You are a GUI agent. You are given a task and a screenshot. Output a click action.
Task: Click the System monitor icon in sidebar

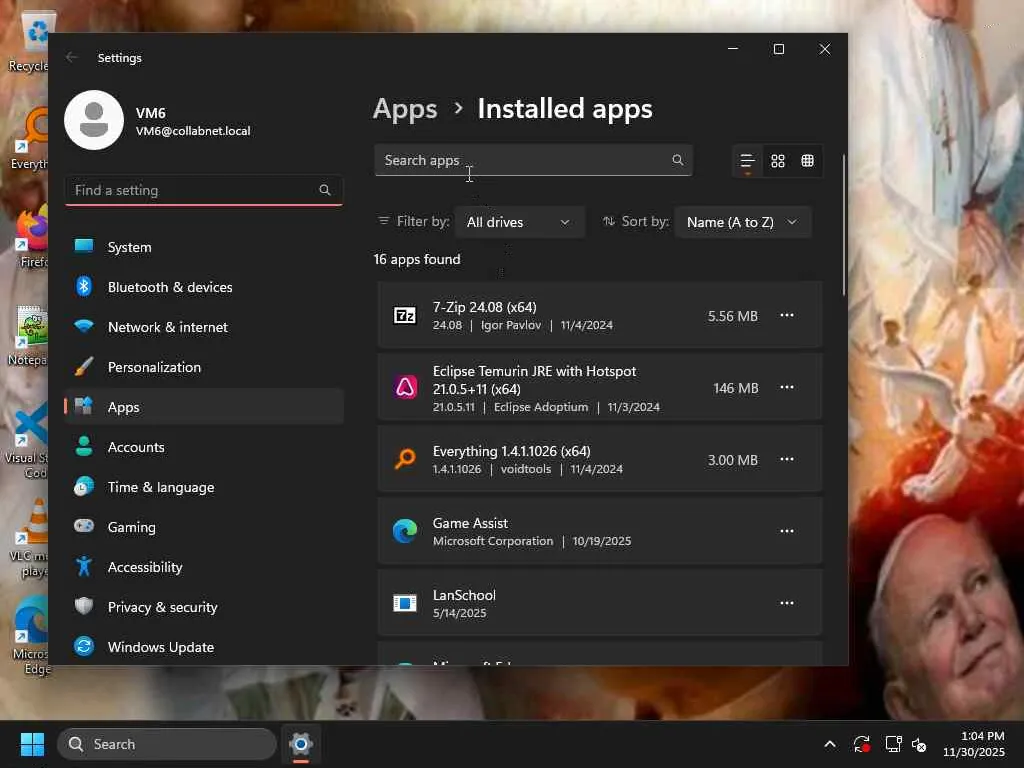point(84,246)
